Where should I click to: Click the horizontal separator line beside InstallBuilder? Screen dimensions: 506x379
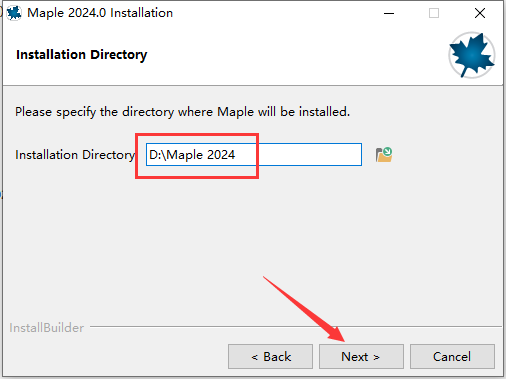[x=296, y=327]
